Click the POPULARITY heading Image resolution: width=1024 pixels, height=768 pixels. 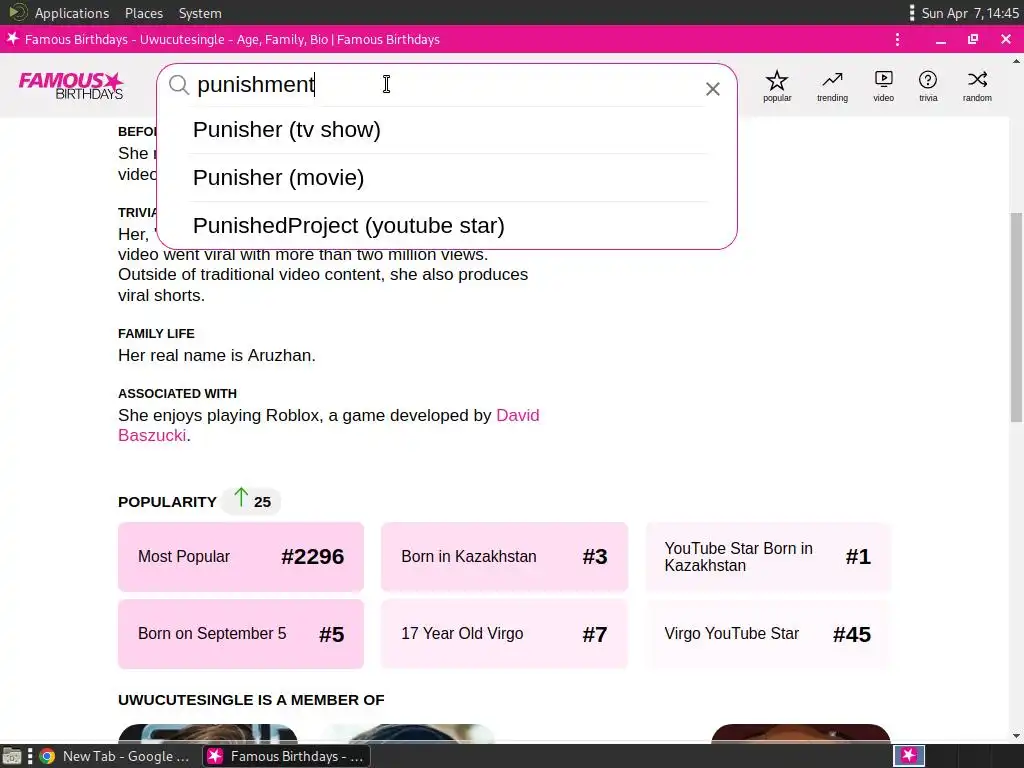[x=167, y=502]
